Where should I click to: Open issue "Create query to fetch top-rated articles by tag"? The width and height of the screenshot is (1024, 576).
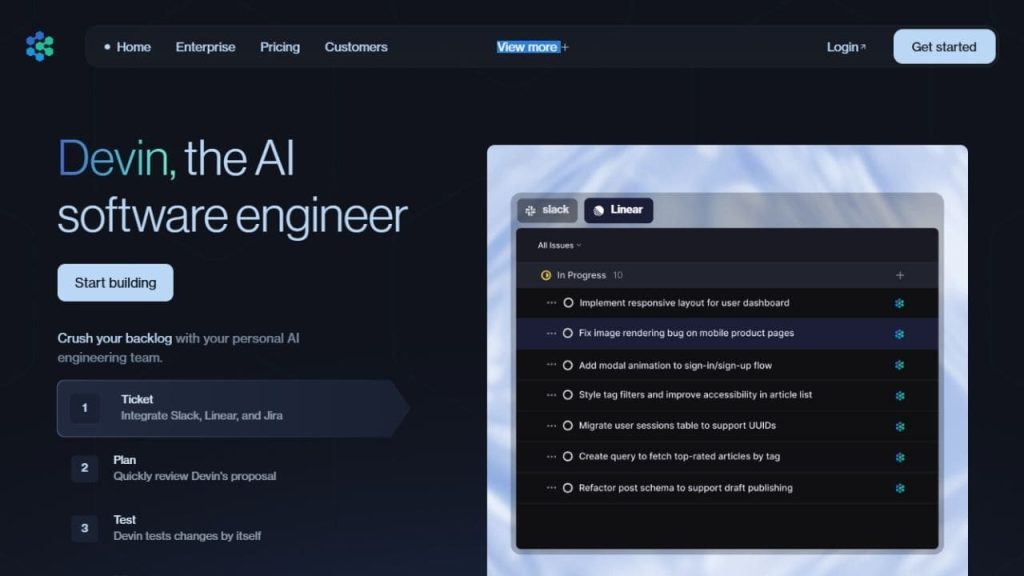point(679,456)
